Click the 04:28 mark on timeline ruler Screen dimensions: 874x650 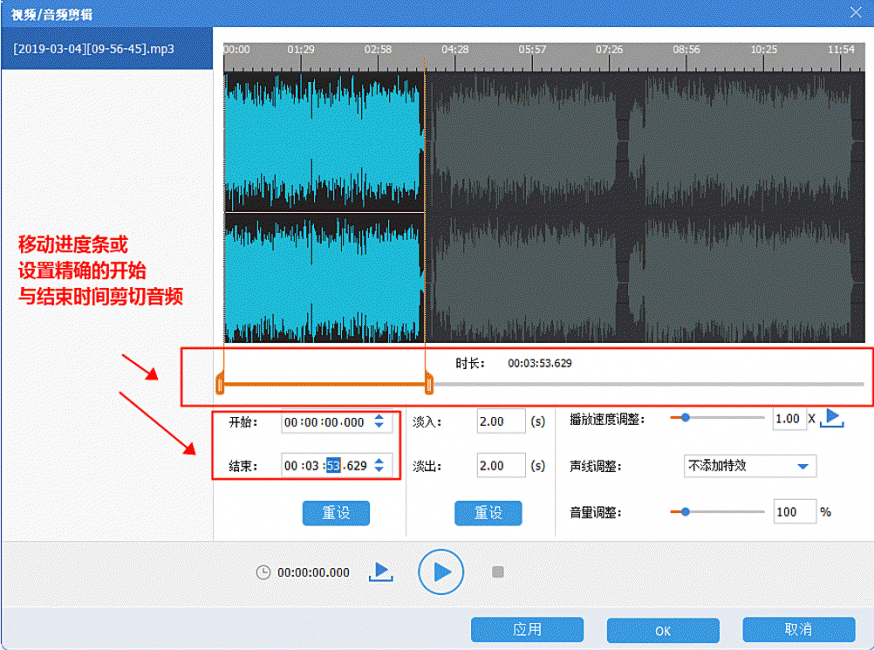point(455,50)
